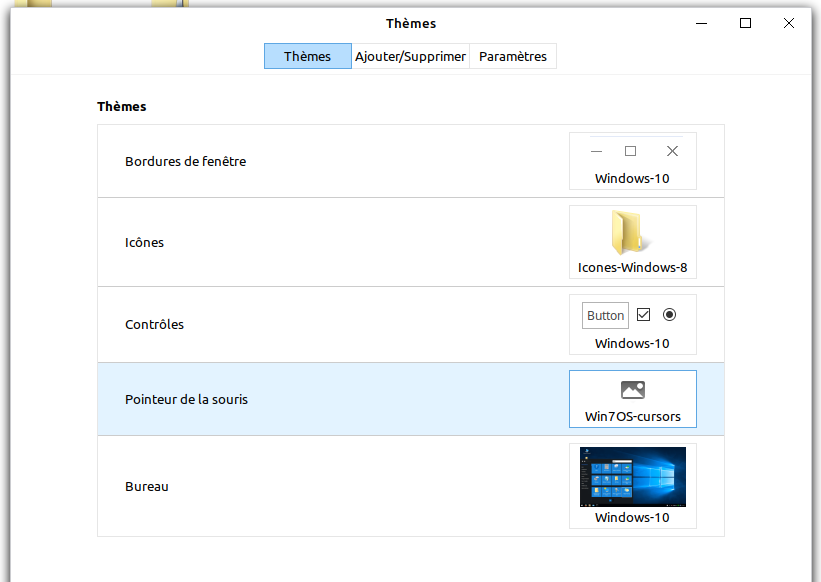Click the minimize glyph in the window borders preview

[597, 152]
